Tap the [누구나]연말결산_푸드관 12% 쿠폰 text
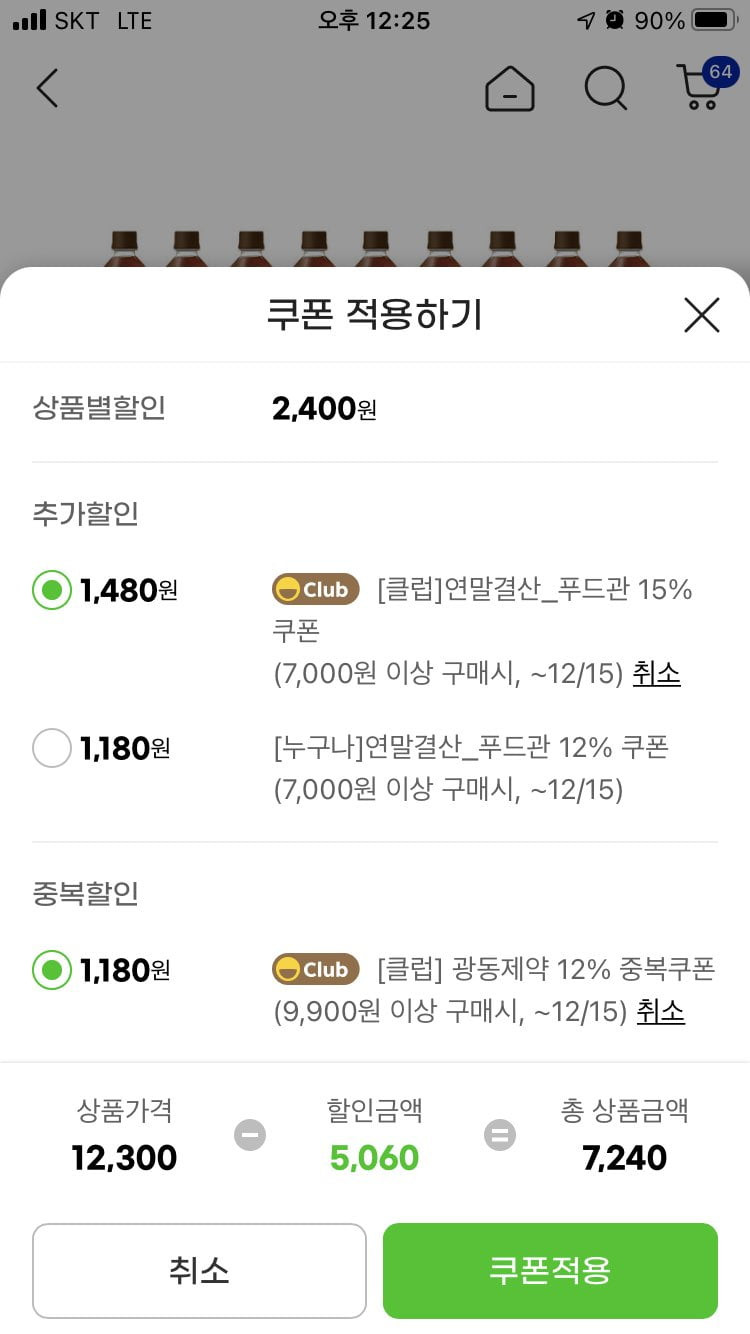The height and width of the screenshot is (1334, 750). pyautogui.click(x=471, y=747)
